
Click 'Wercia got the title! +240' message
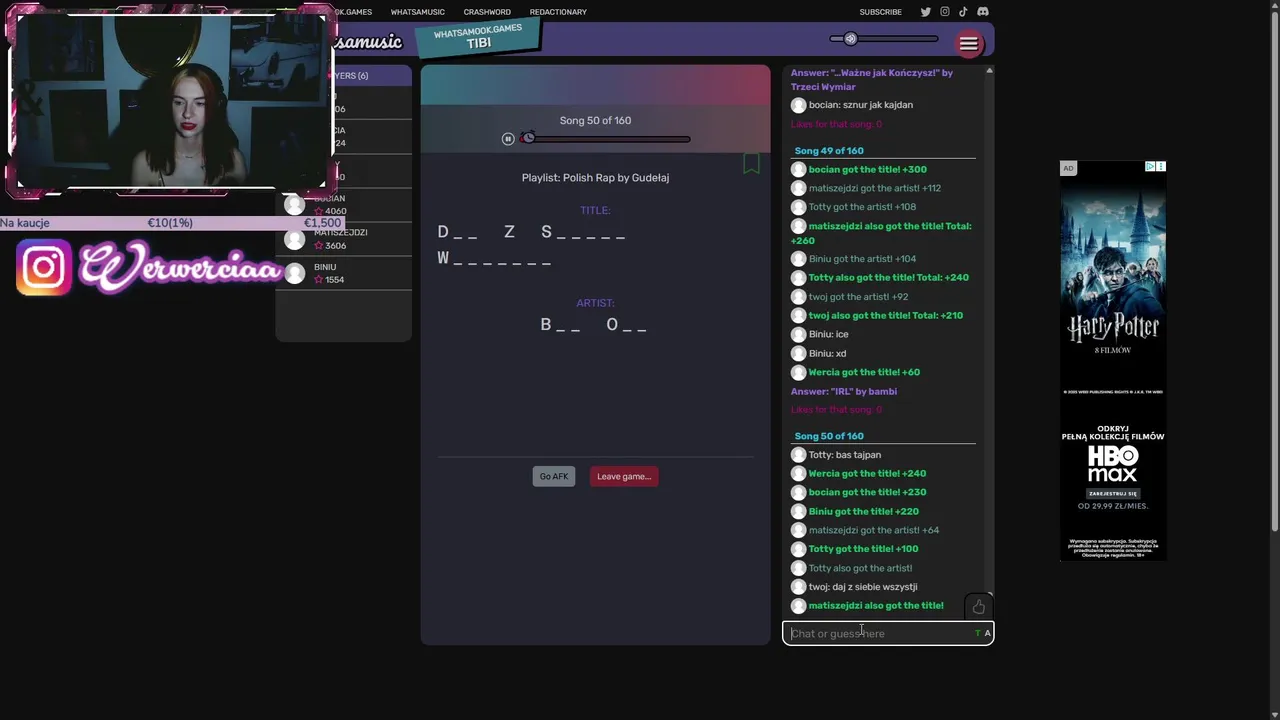867,473
